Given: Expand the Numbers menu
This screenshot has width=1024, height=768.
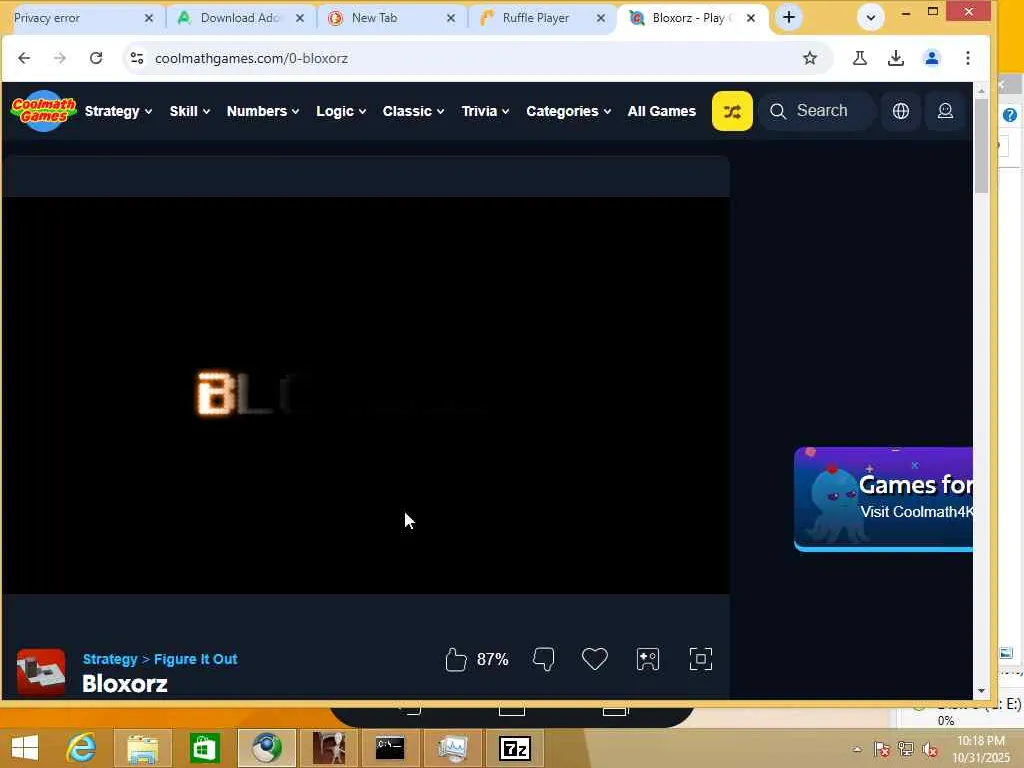Looking at the screenshot, I should (x=263, y=111).
